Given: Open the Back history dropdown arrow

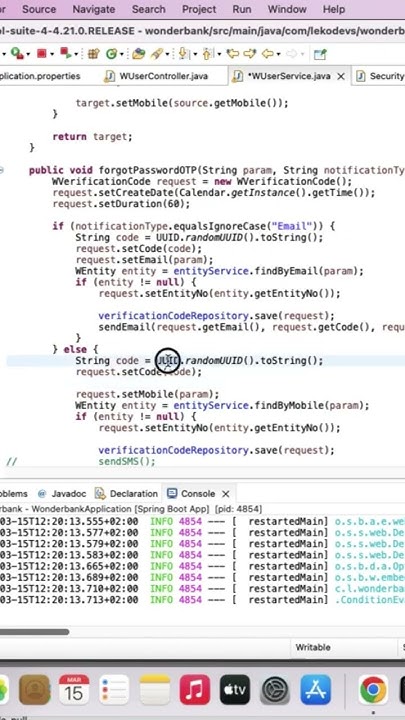Looking at the screenshot, I should [278, 54].
